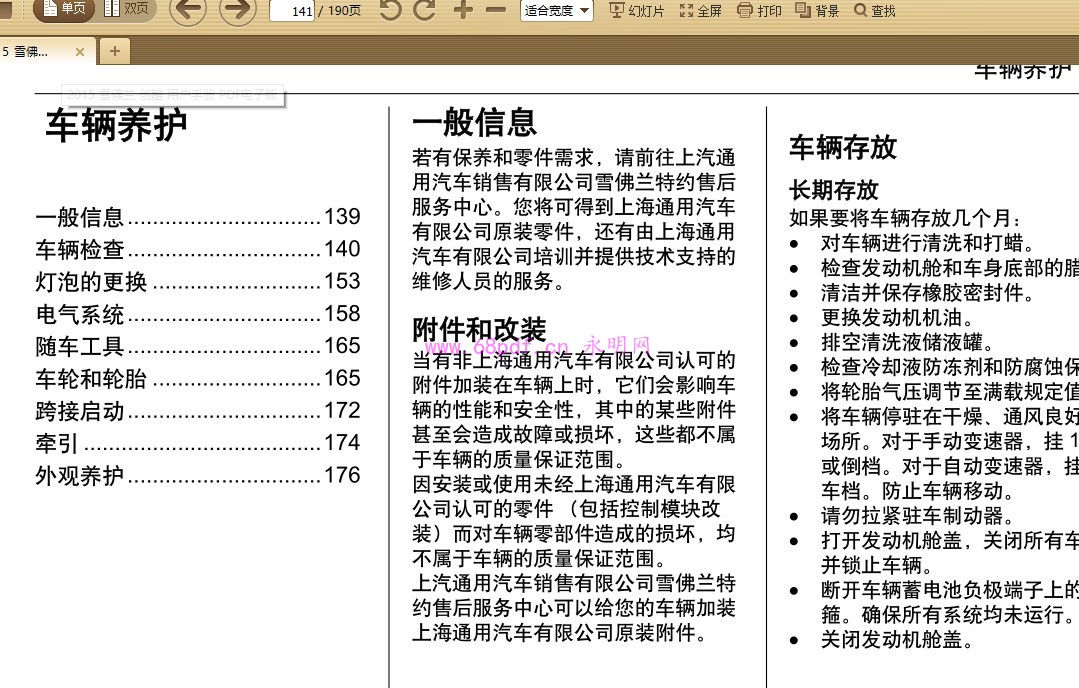Viewport: 1079px width, 688px height.
Task: Click TOC entry 跨接启动 172
Action: coord(198,411)
